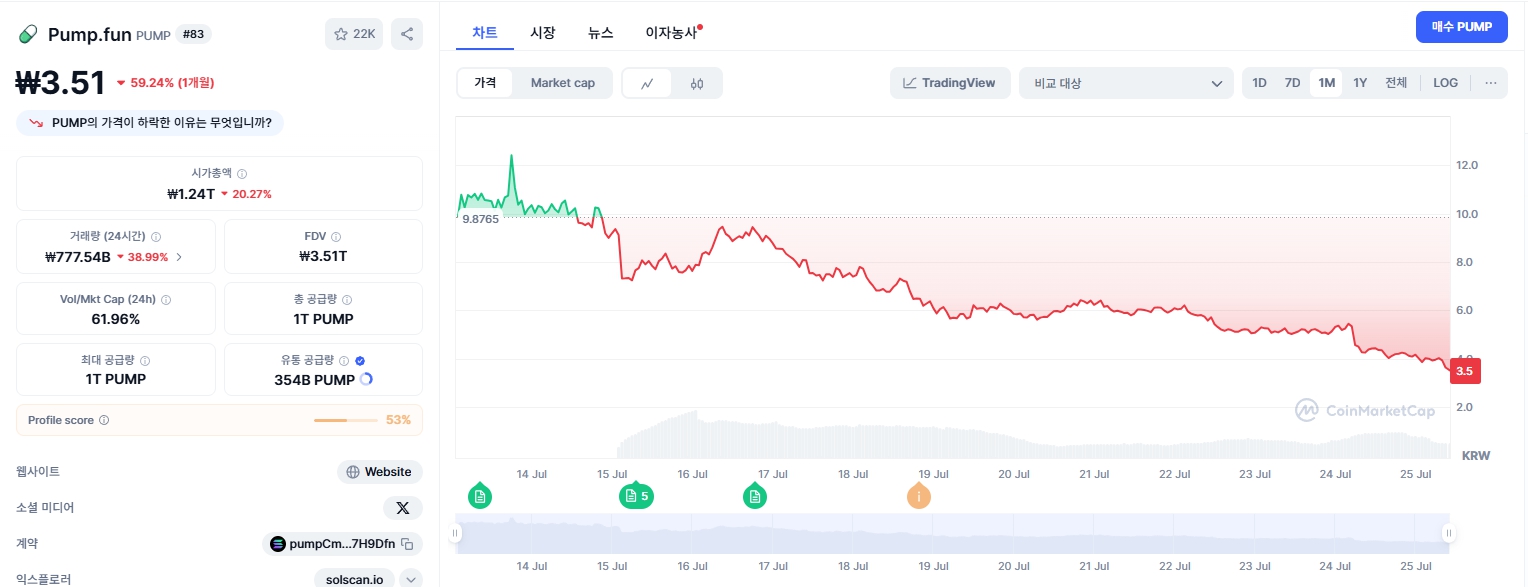Image resolution: width=1528 pixels, height=587 pixels.
Task: Switch to candlestick chart icon
Action: point(697,83)
